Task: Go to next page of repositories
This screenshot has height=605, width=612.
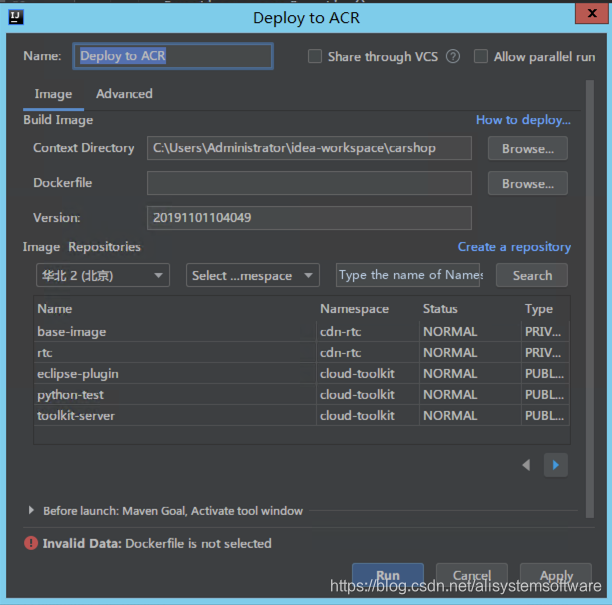Action: [555, 465]
